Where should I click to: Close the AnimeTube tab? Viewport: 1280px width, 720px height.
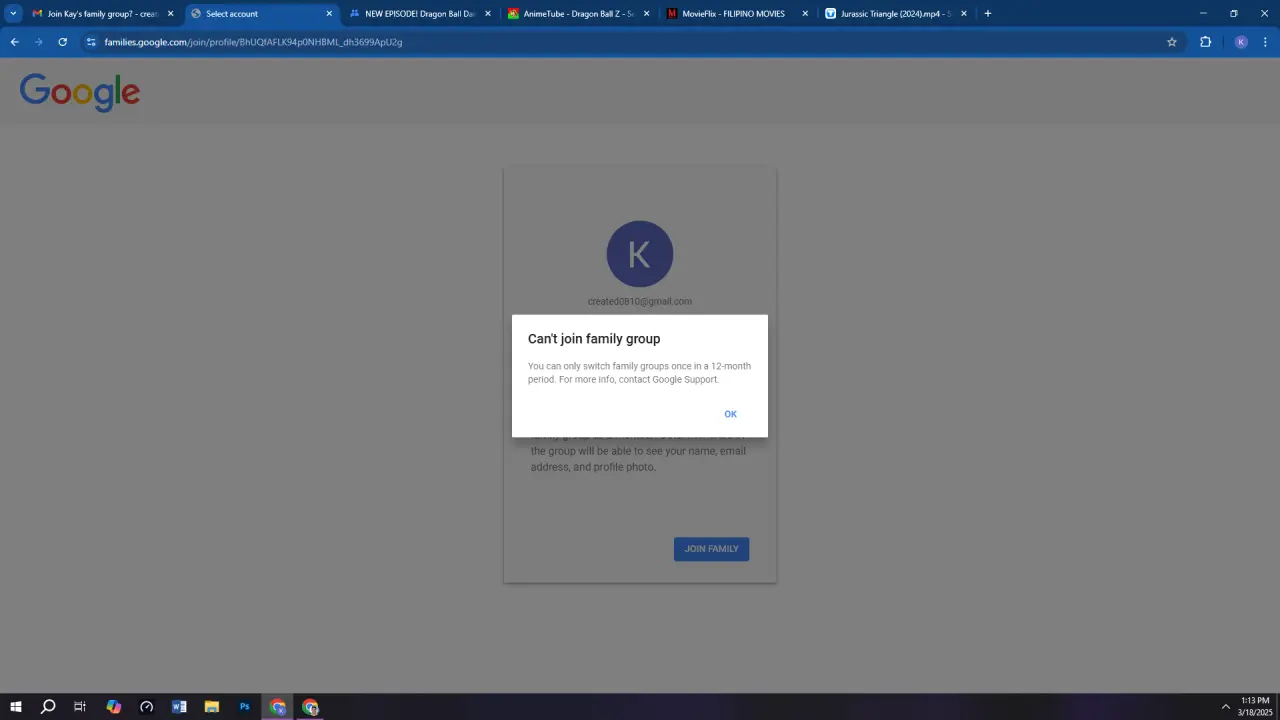click(x=646, y=14)
